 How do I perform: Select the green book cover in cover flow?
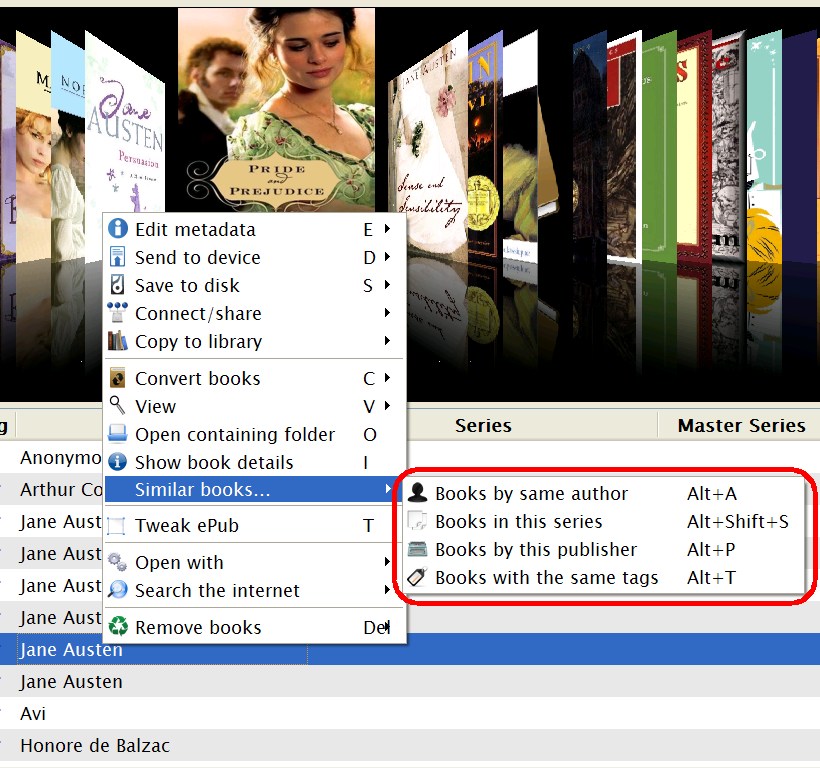pos(659,146)
